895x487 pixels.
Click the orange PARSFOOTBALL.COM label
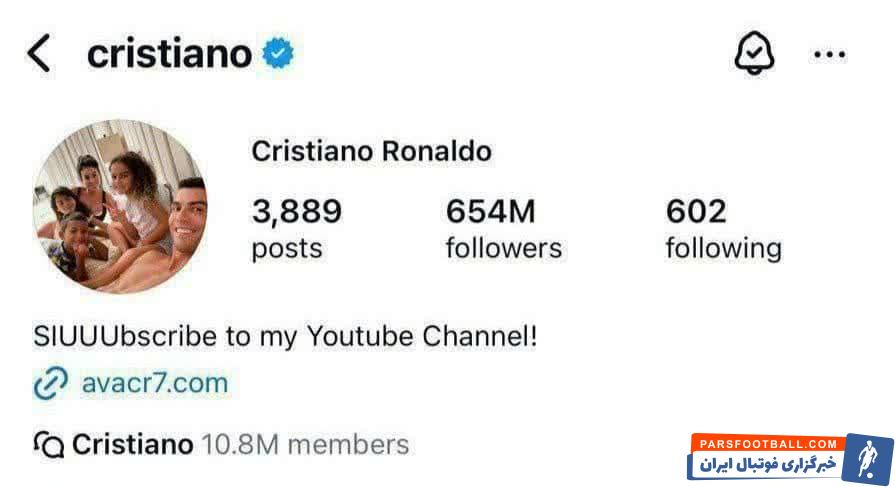[766, 442]
